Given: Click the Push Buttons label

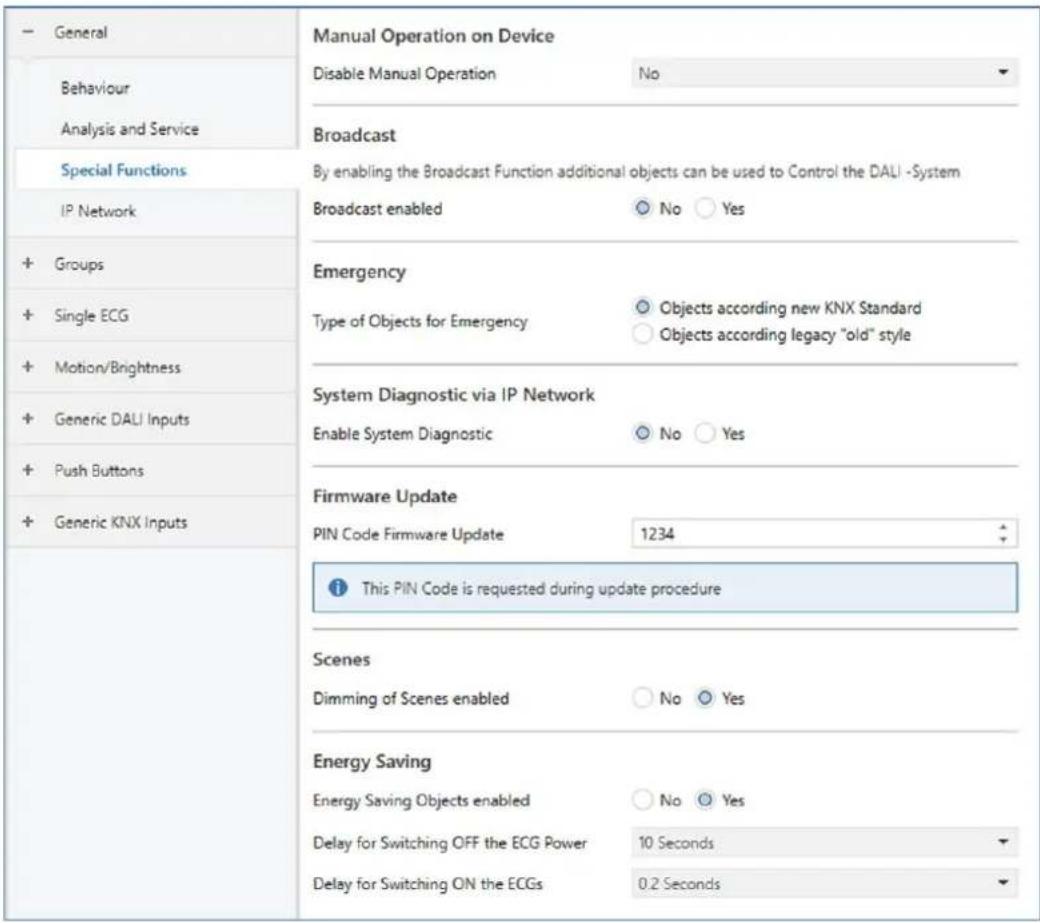Looking at the screenshot, I should point(99,470).
